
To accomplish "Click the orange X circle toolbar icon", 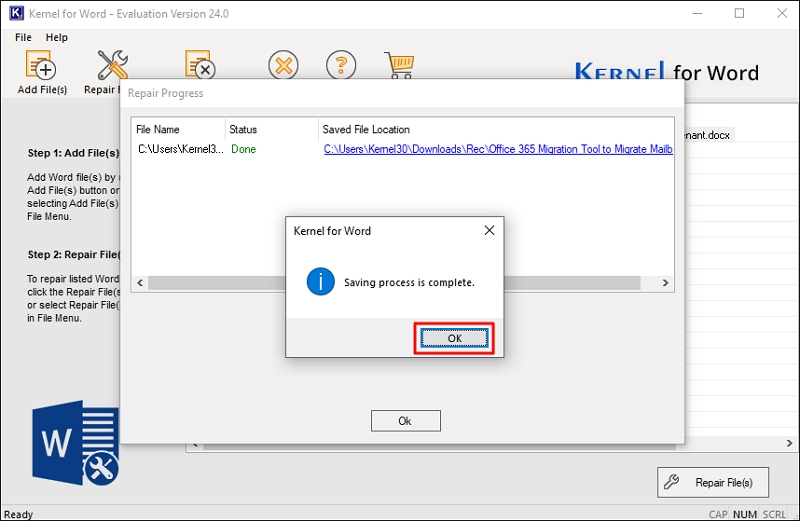I will pos(283,65).
